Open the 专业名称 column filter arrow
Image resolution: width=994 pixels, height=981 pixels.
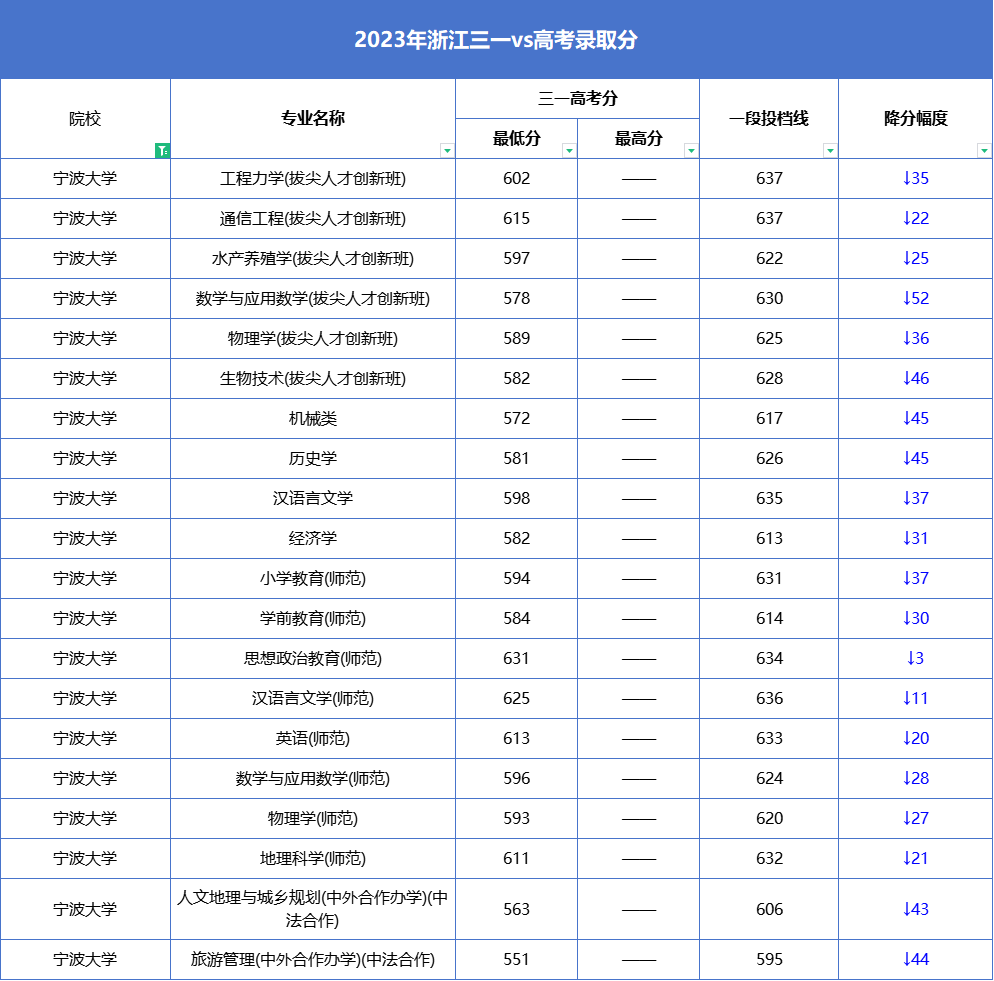tap(449, 150)
